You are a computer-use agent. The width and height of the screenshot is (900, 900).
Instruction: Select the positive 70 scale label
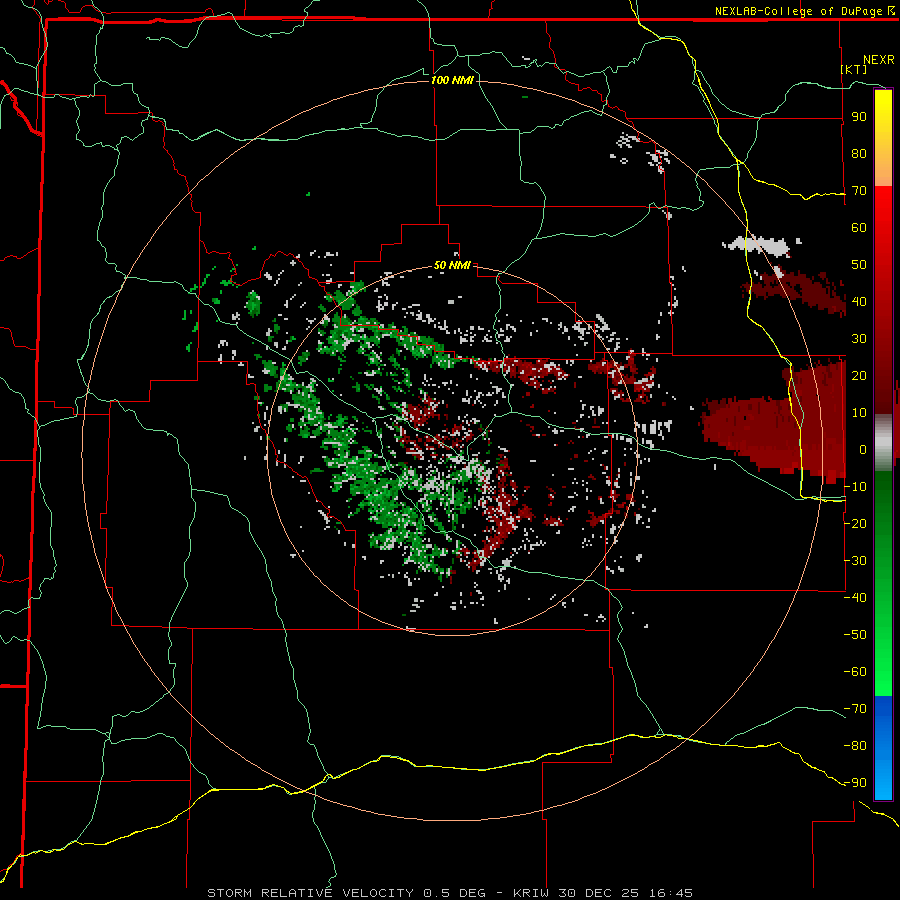[x=859, y=191]
